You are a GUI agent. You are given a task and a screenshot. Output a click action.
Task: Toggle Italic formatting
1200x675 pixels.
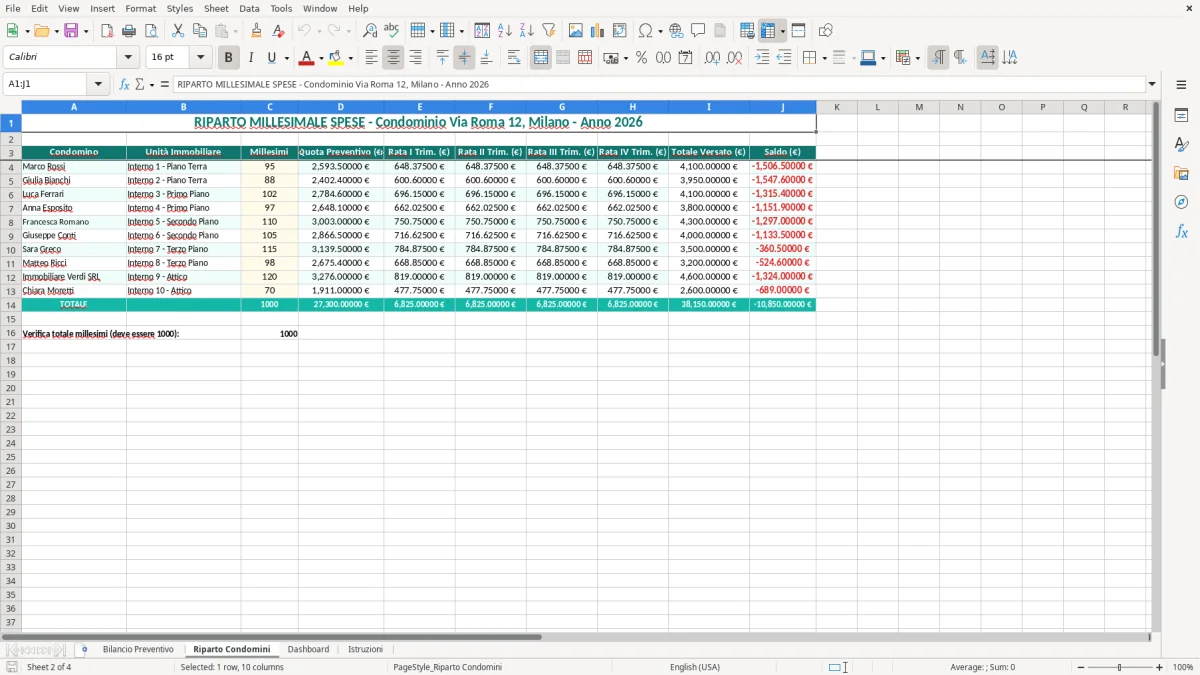(251, 58)
